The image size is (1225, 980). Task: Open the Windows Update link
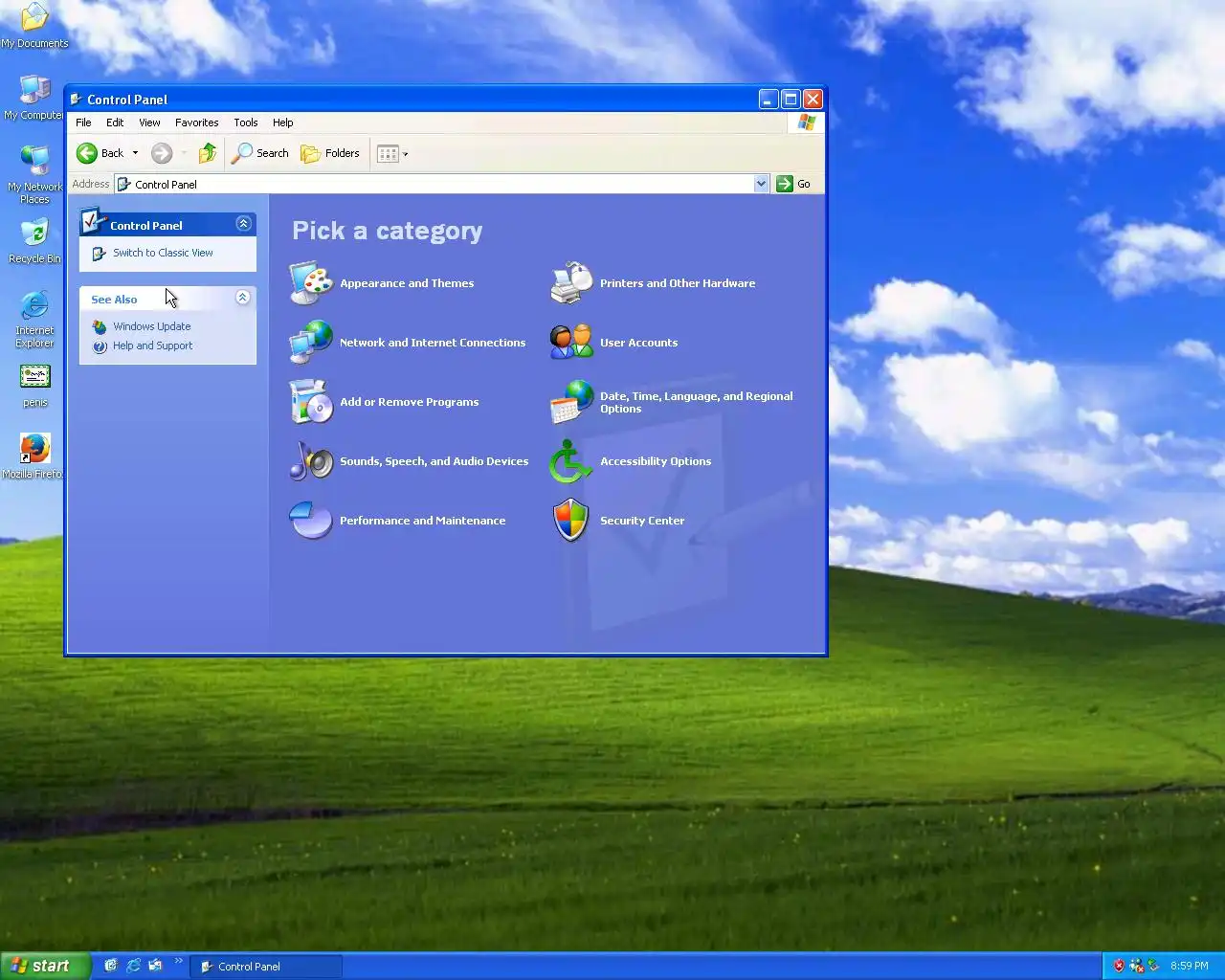point(151,326)
